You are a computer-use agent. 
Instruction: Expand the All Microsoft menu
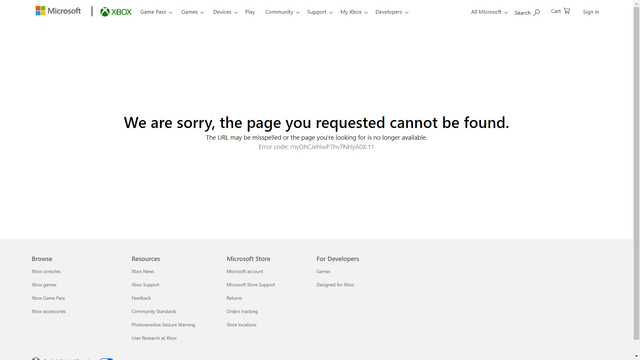[489, 12]
